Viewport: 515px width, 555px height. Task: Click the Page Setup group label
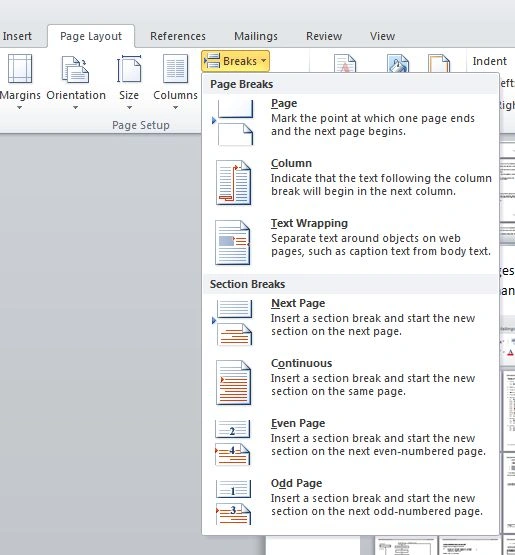(x=141, y=125)
